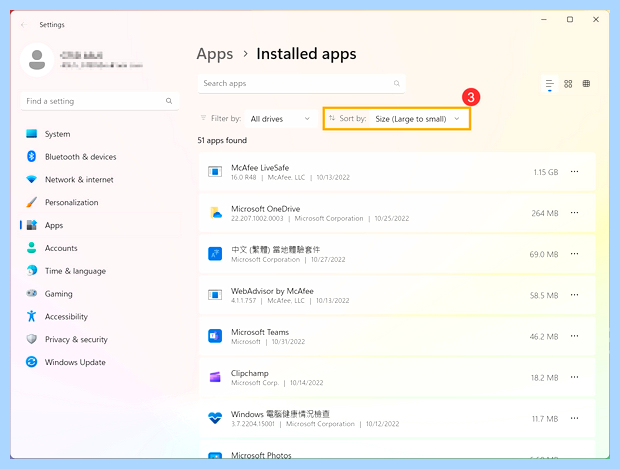
Task: Click the Clipchamp app icon
Action: [x=215, y=377]
